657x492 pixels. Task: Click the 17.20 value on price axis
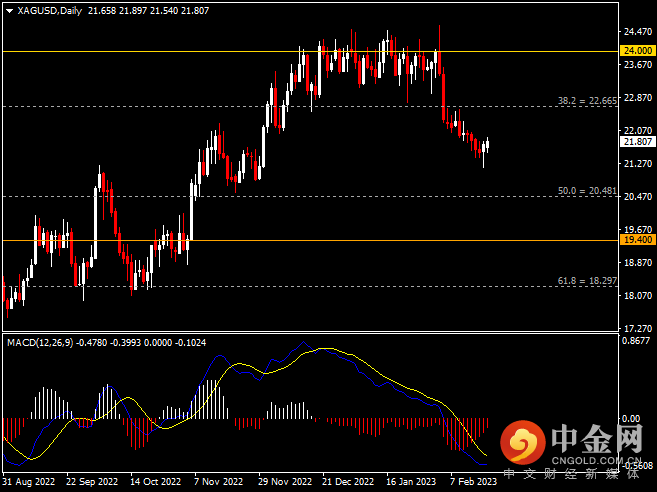click(636, 328)
